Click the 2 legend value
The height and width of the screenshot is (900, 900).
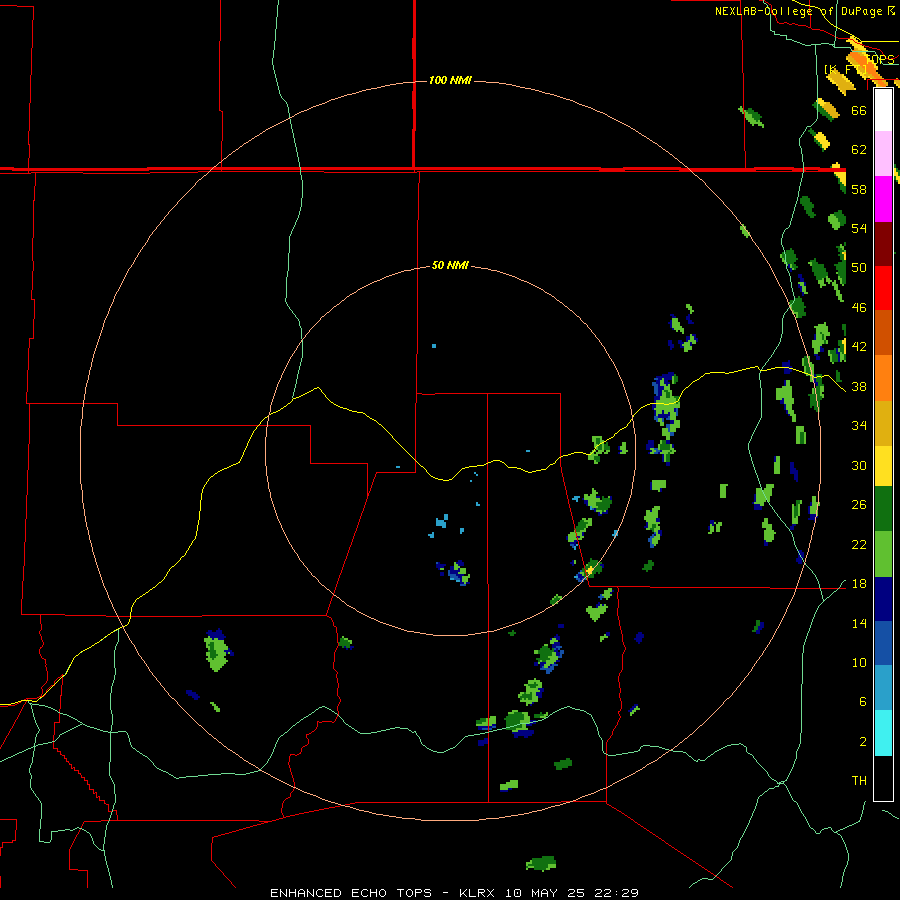(x=862, y=742)
